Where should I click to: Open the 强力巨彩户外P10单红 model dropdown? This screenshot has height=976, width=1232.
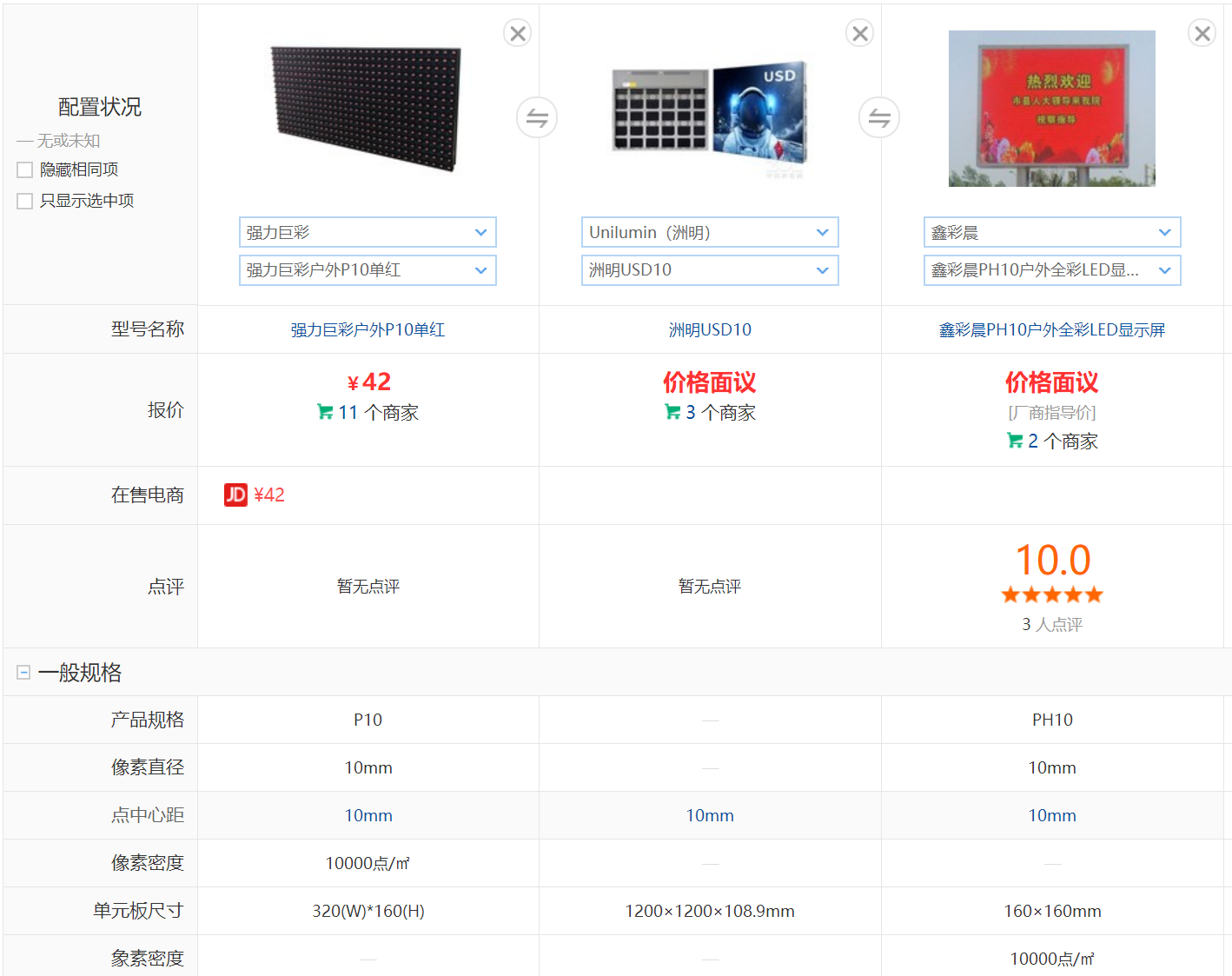click(368, 270)
